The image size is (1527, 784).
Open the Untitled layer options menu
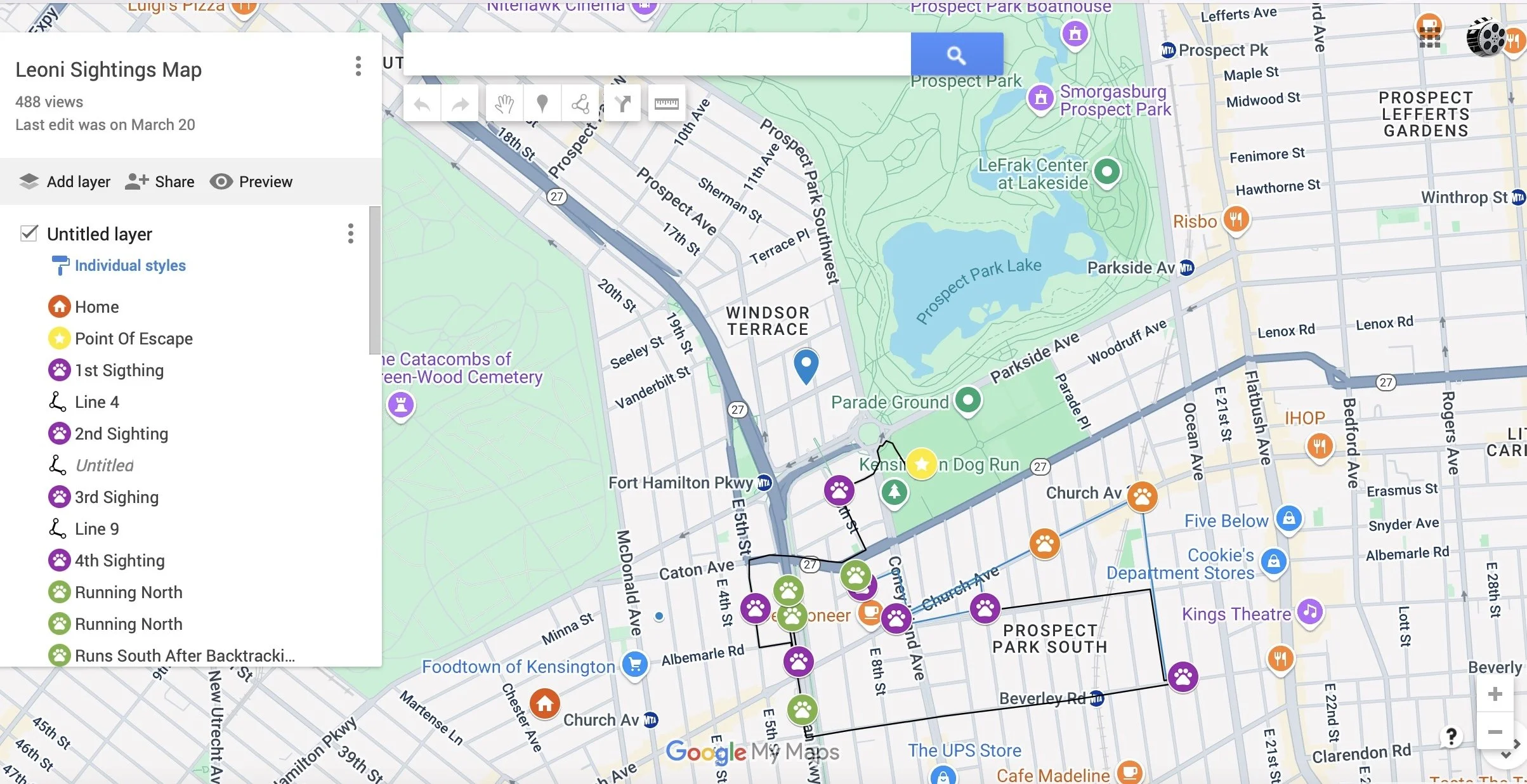click(x=350, y=233)
